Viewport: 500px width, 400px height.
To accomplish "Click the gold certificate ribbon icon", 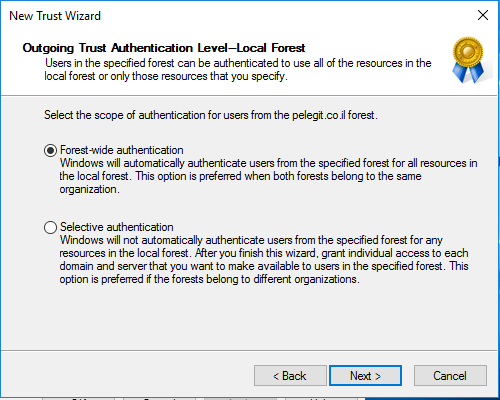I will (x=469, y=59).
